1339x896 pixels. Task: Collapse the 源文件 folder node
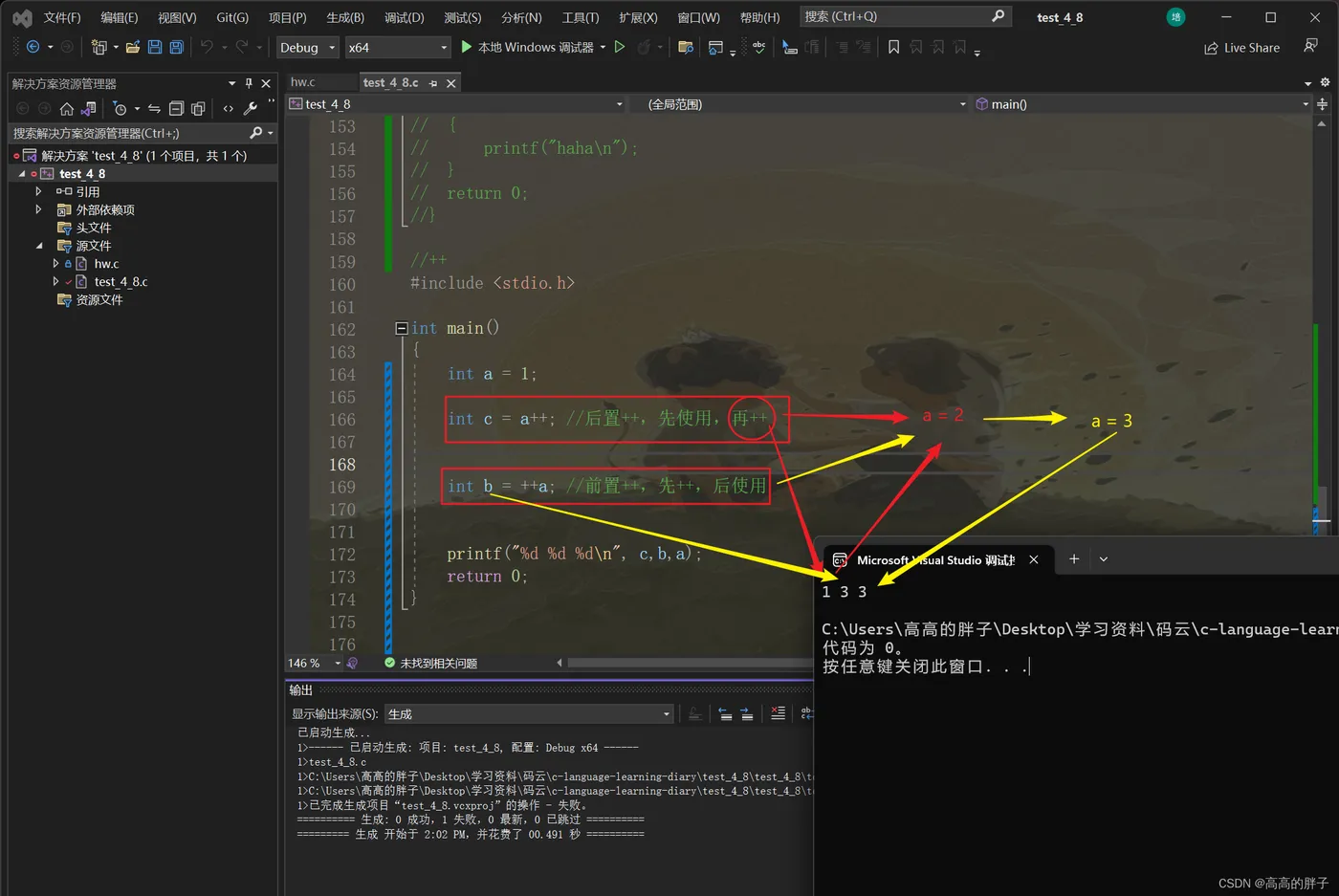[39, 246]
